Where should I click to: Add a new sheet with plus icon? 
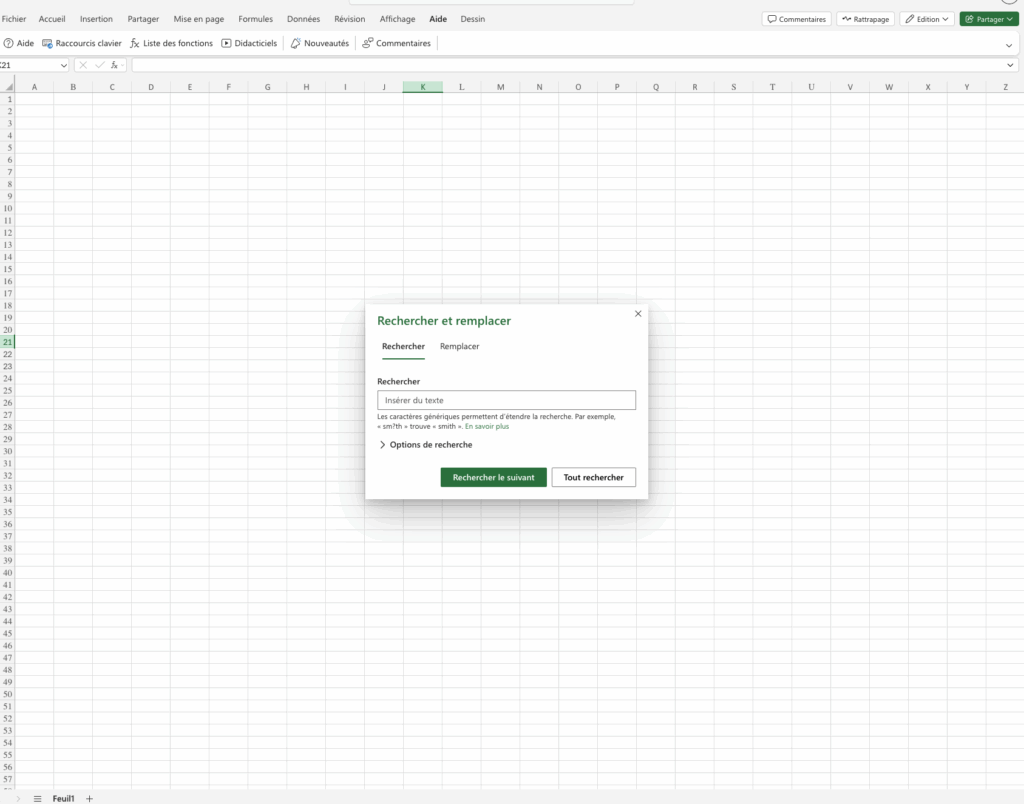tap(89, 798)
